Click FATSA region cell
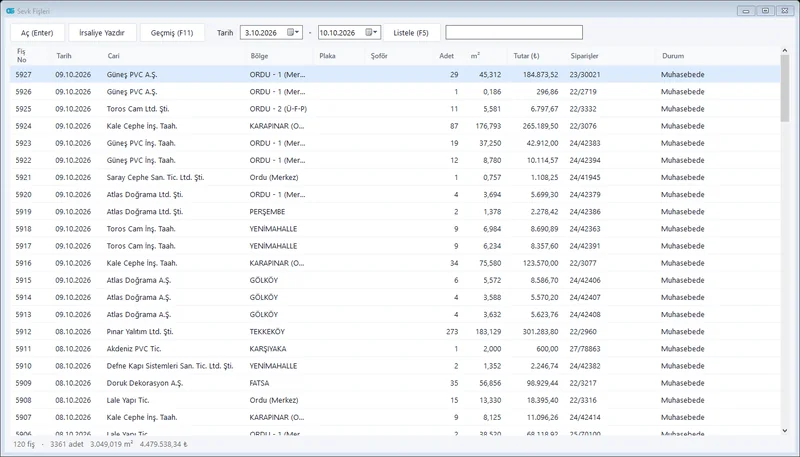800x457 pixels. point(259,383)
